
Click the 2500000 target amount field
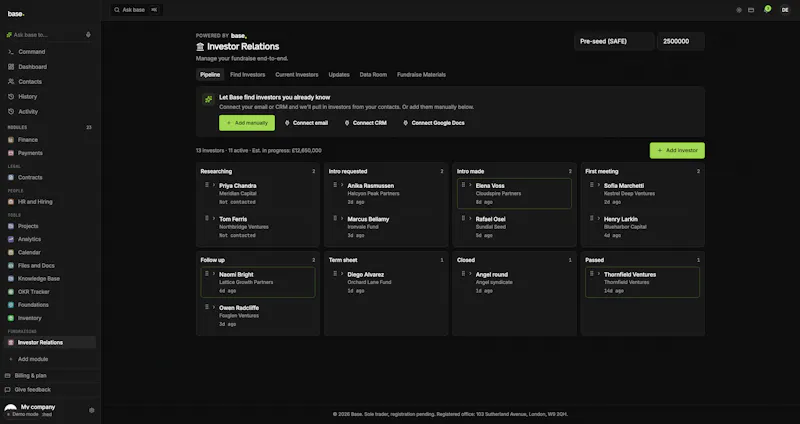(x=681, y=41)
